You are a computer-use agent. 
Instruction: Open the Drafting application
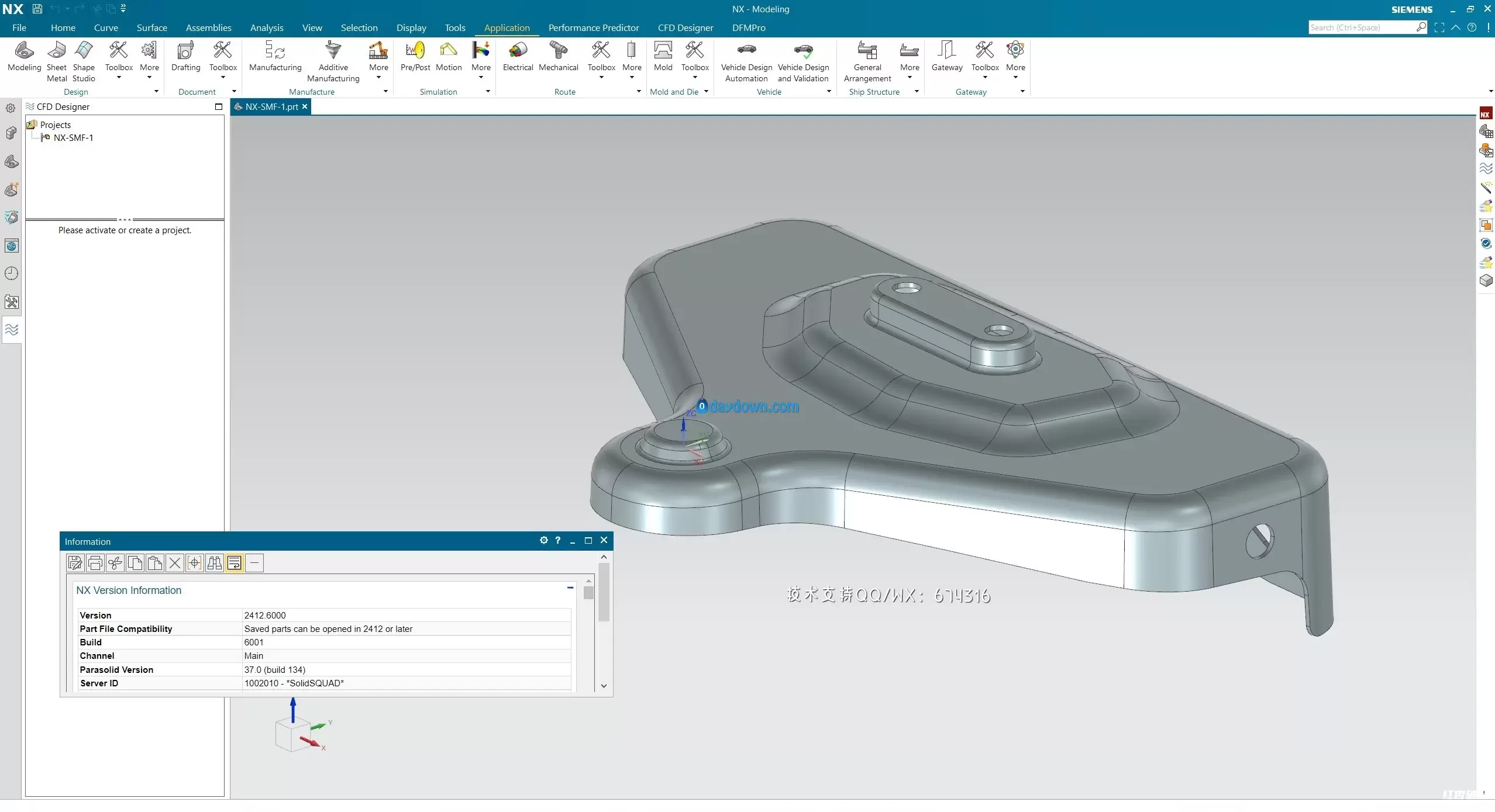pos(185,57)
